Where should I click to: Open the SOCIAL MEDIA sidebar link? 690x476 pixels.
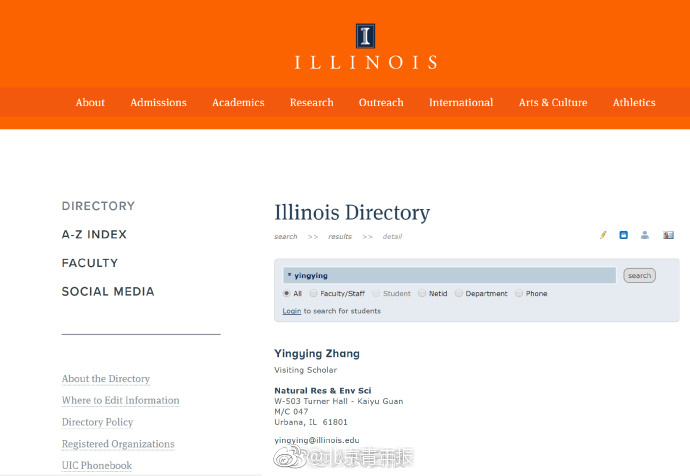pos(108,292)
